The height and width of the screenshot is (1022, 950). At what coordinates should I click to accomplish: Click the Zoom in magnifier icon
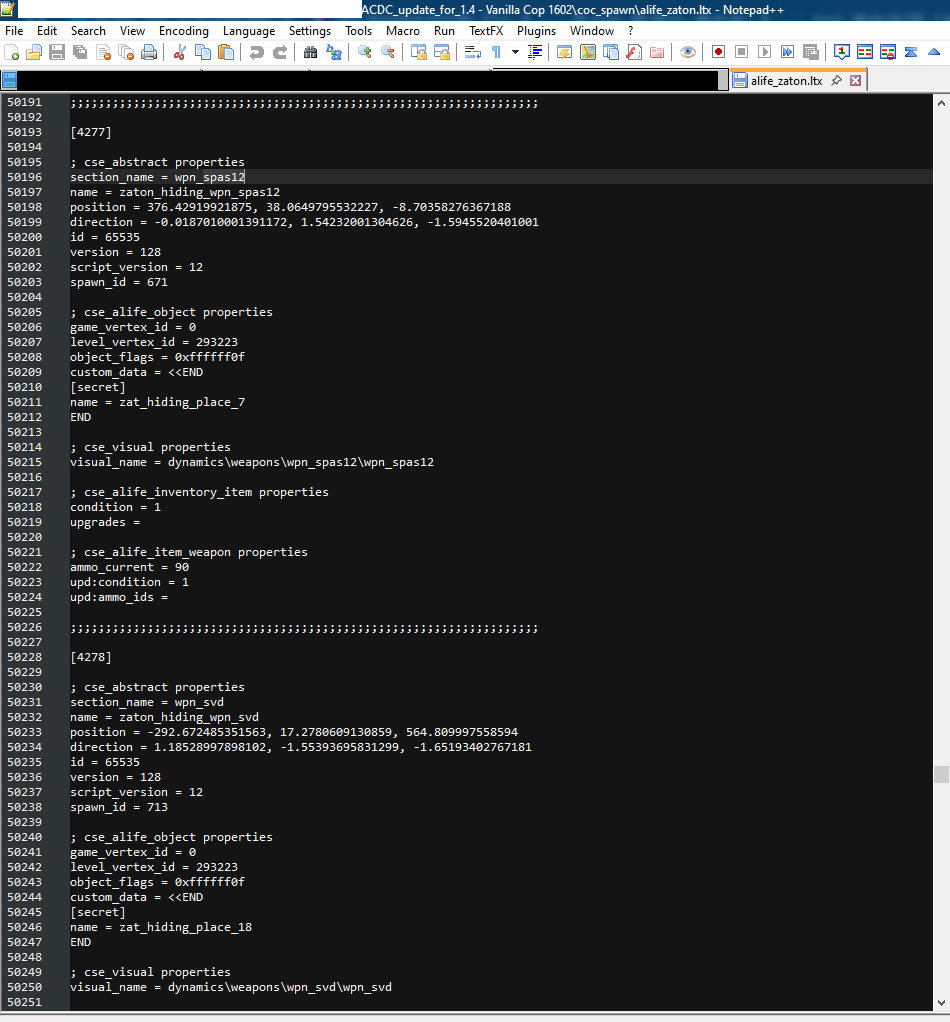point(364,52)
